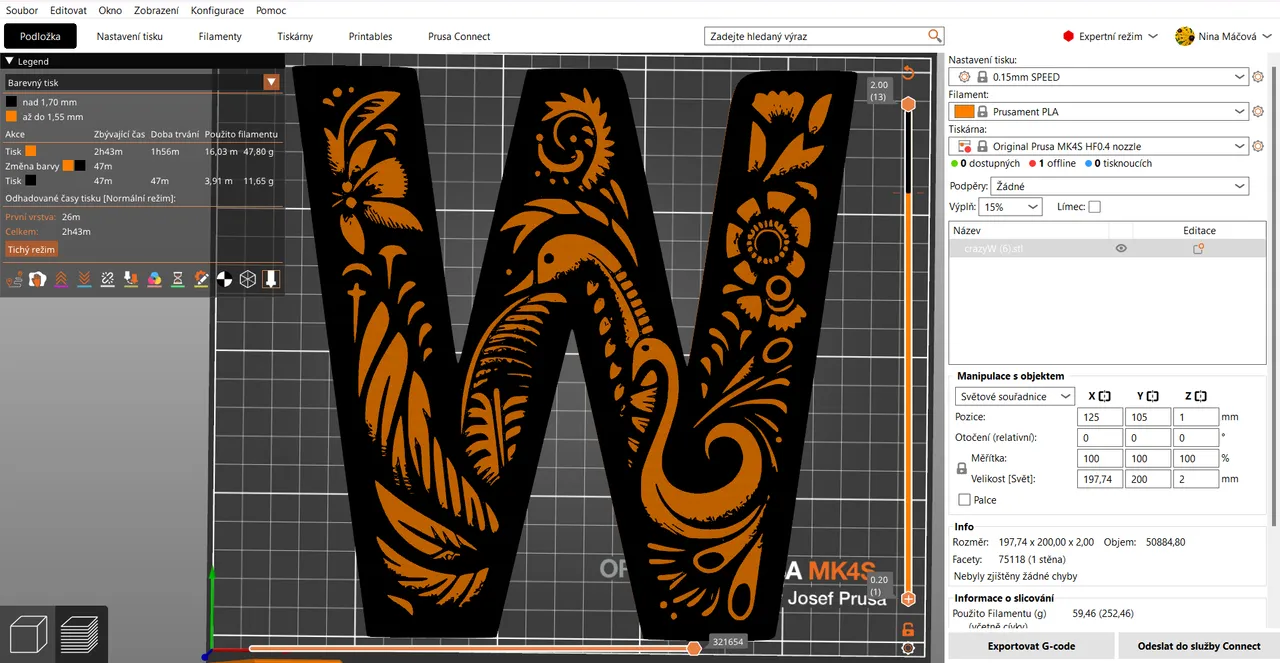
Task: Open print settings gear next to 0.15mm SPEED
Action: pos(1258,77)
